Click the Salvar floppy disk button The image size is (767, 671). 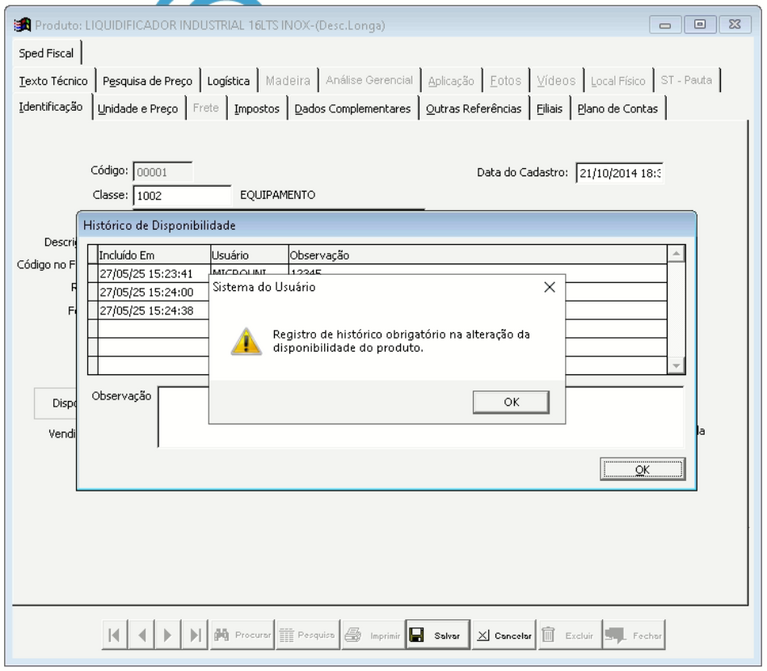click(x=436, y=636)
